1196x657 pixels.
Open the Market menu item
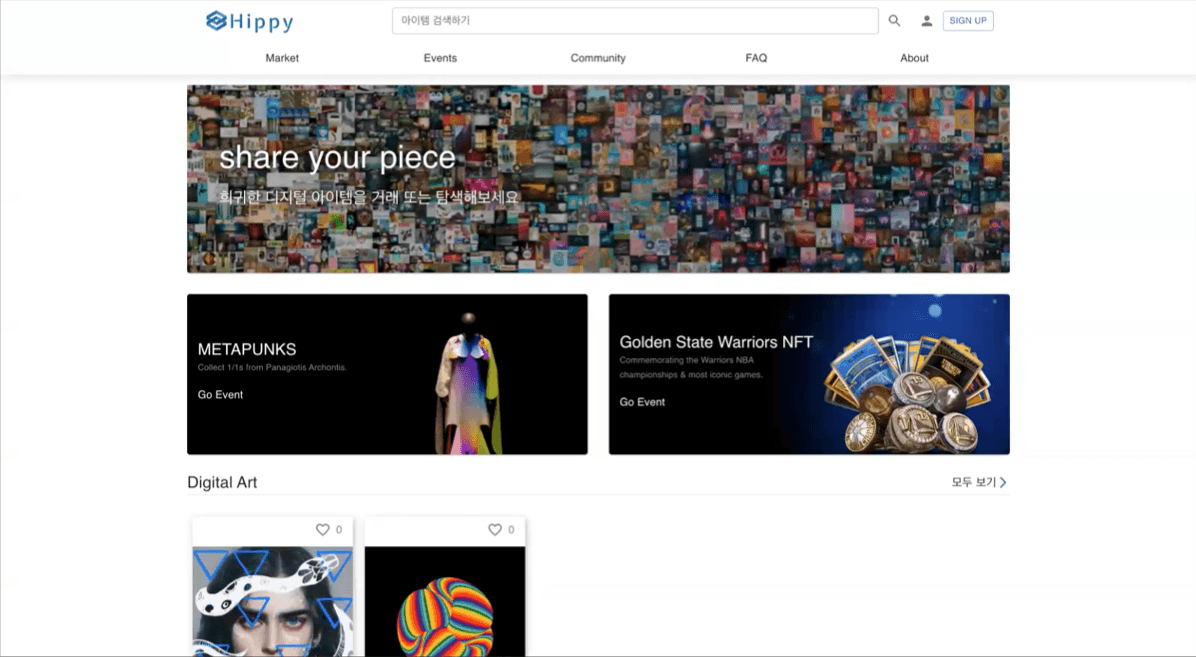(282, 58)
